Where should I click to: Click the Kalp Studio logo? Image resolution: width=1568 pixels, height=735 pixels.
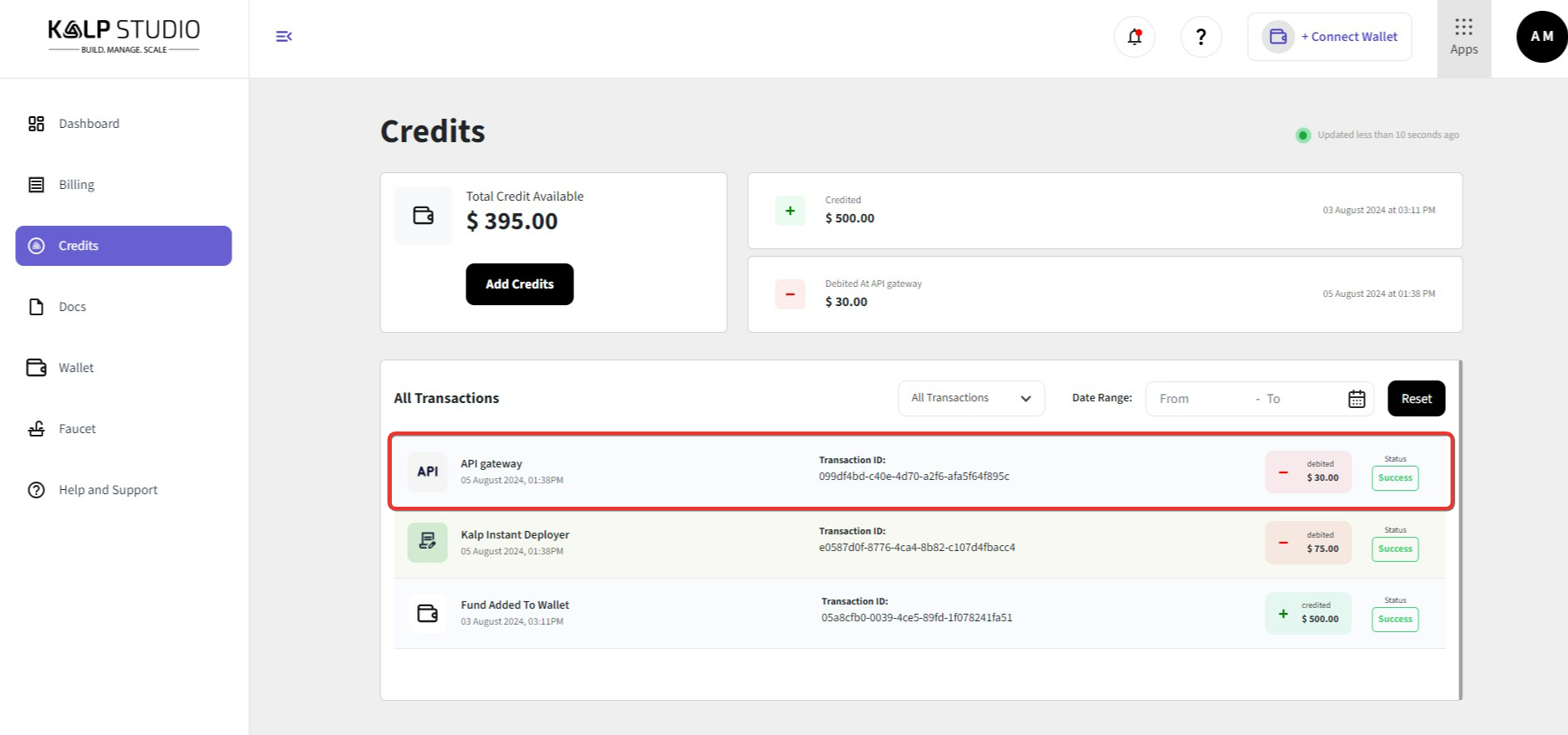(x=124, y=36)
